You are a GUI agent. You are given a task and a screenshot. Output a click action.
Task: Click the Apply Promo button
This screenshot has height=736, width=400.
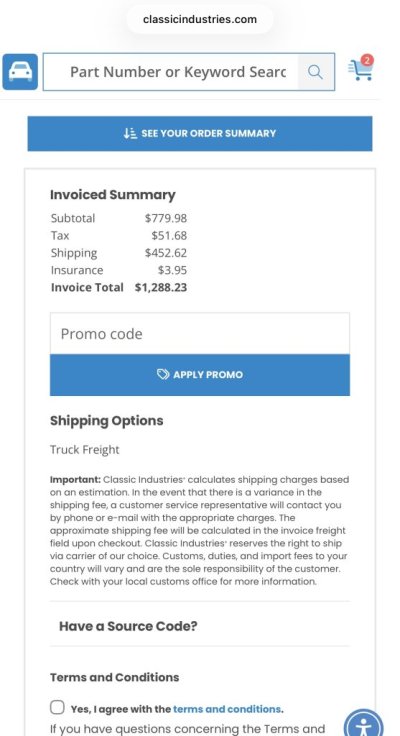point(200,375)
